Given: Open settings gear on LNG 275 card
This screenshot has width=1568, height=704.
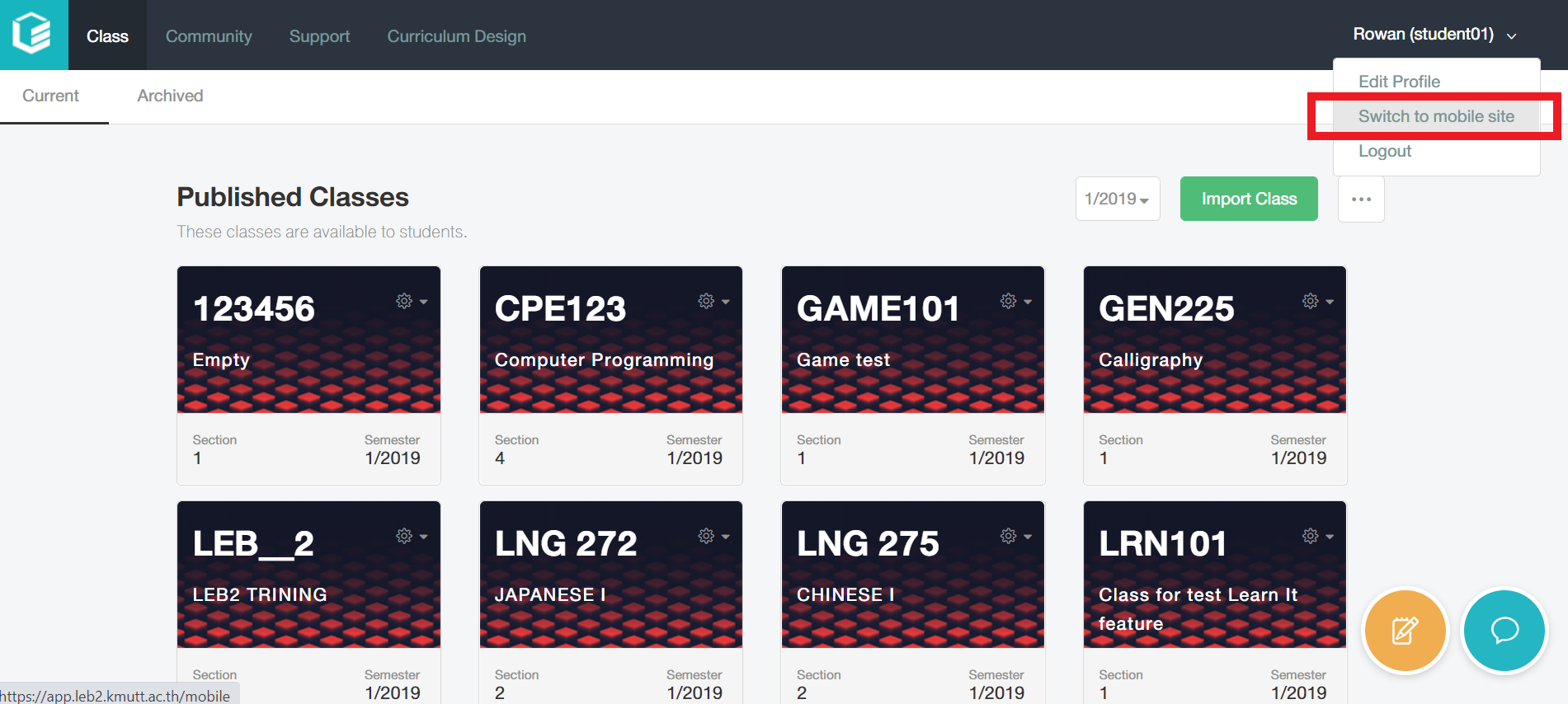Looking at the screenshot, I should (1008, 536).
